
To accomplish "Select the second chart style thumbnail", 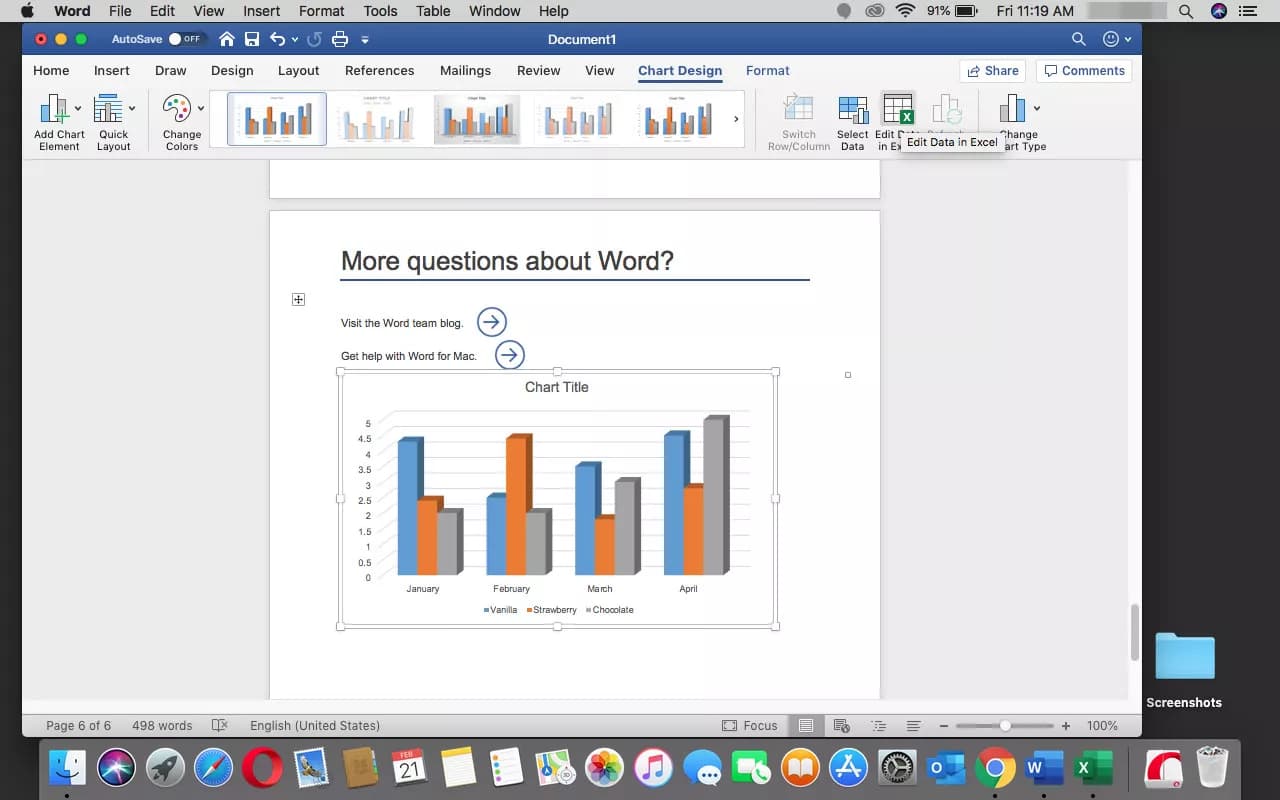I will pyautogui.click(x=377, y=119).
